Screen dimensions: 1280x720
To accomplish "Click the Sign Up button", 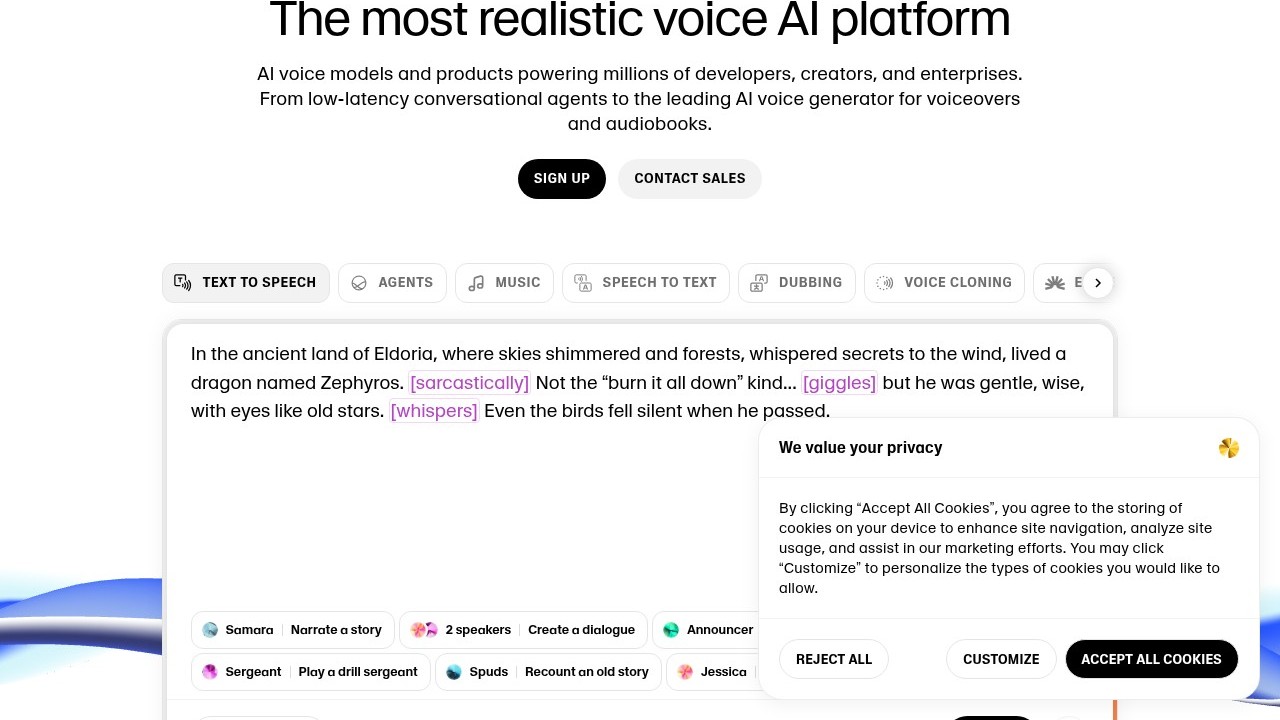I will point(562,179).
